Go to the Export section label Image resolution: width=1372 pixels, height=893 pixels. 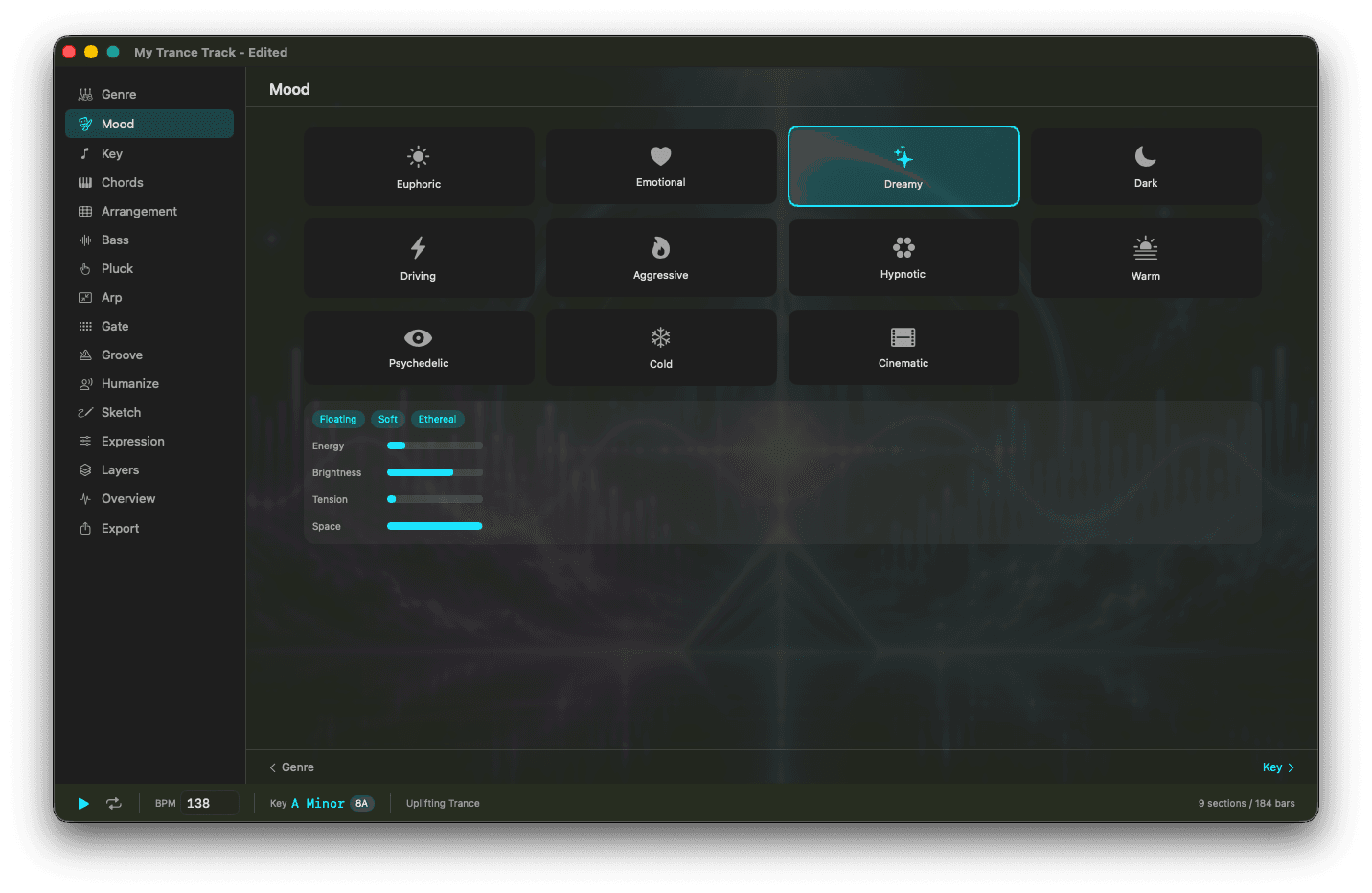(121, 528)
